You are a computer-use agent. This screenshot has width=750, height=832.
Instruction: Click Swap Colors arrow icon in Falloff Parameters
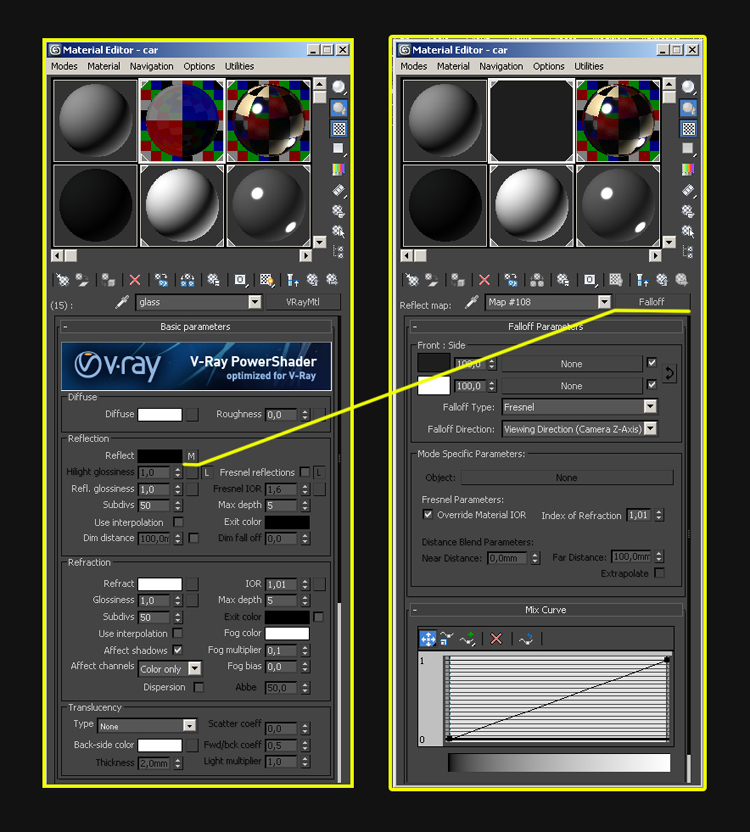670,373
